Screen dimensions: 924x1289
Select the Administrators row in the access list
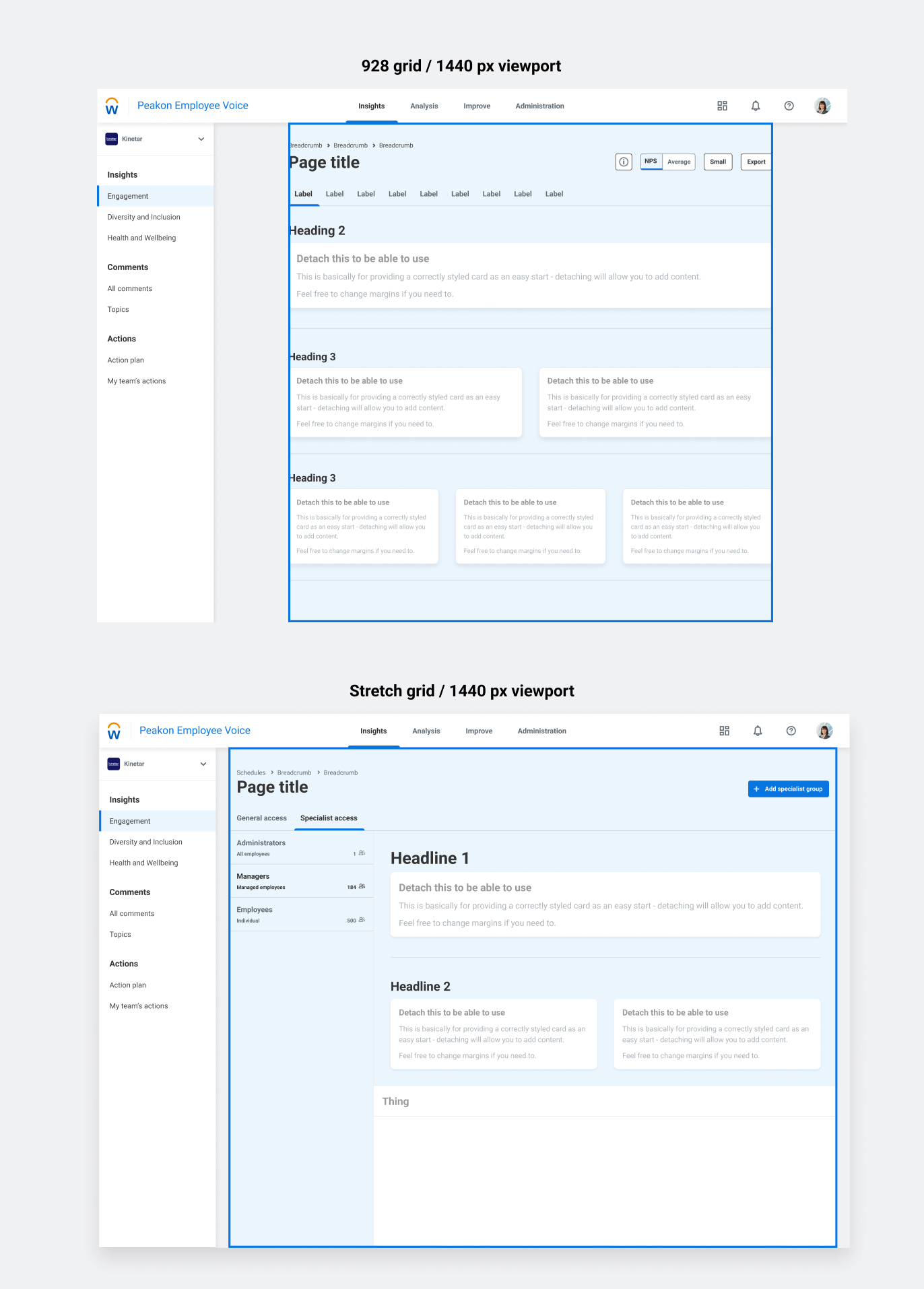click(300, 847)
